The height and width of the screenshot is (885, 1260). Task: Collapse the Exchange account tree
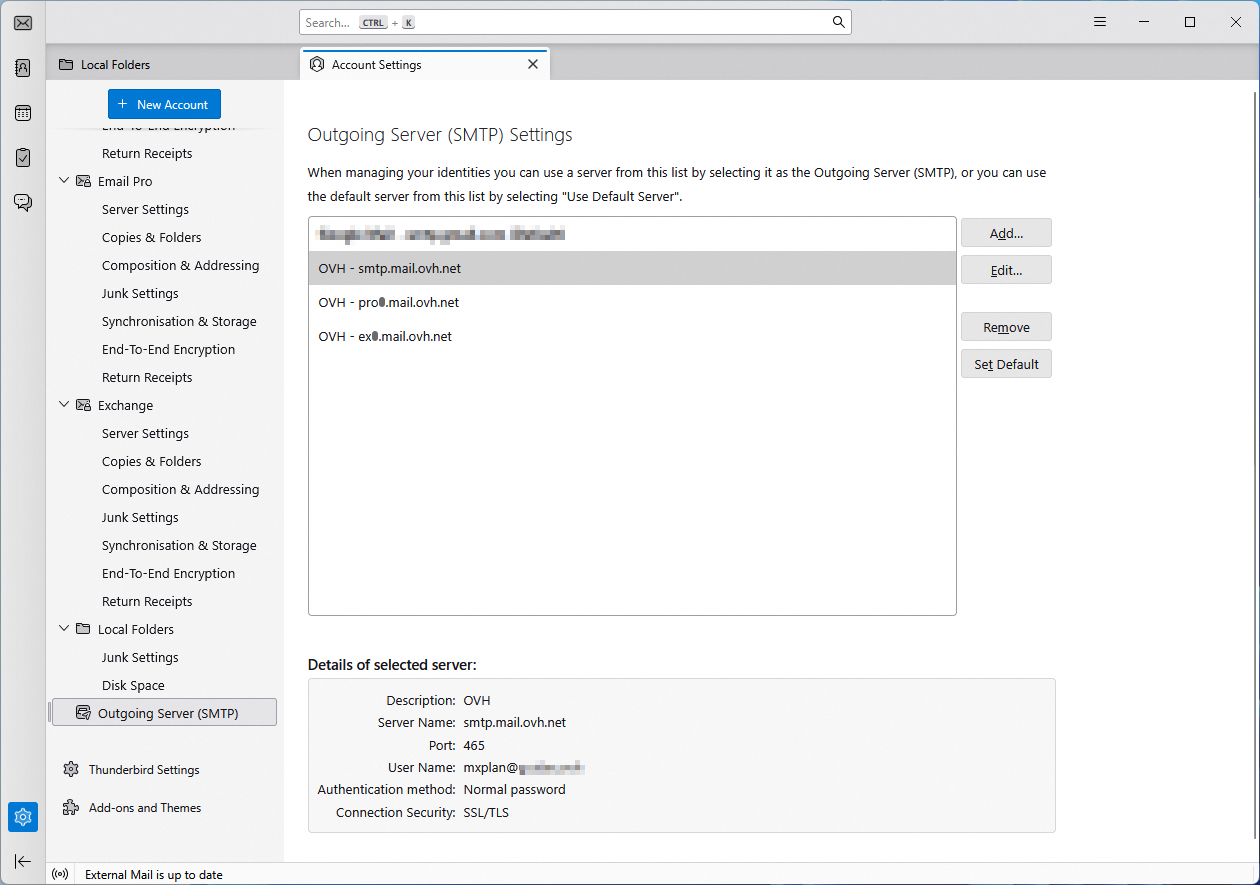65,405
